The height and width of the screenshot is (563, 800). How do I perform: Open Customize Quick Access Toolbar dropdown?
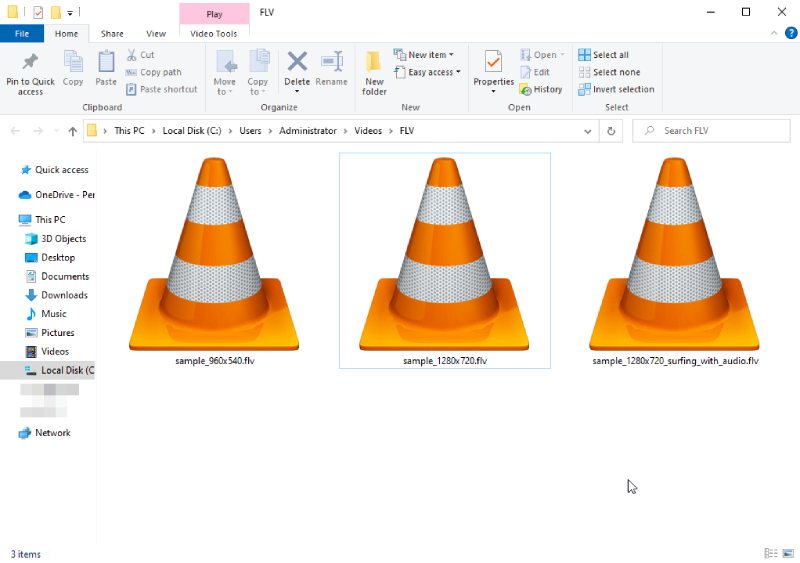[70, 12]
